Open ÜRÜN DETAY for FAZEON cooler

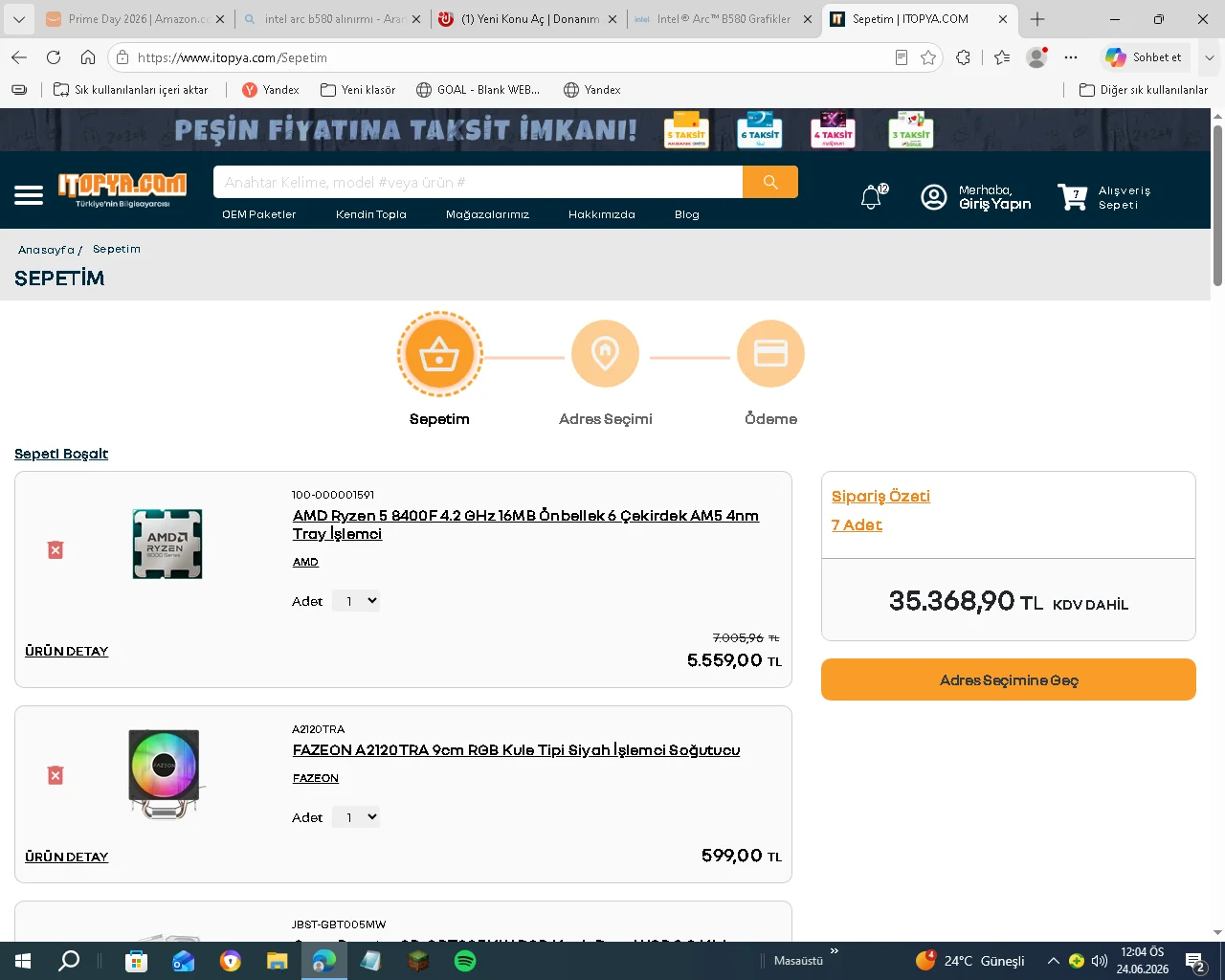[x=67, y=857]
